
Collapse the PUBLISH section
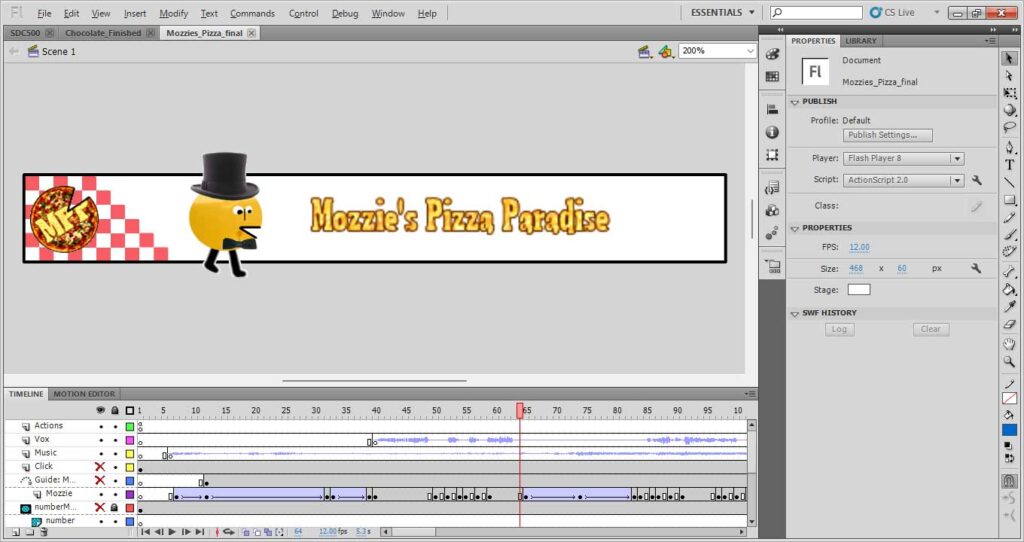795,102
